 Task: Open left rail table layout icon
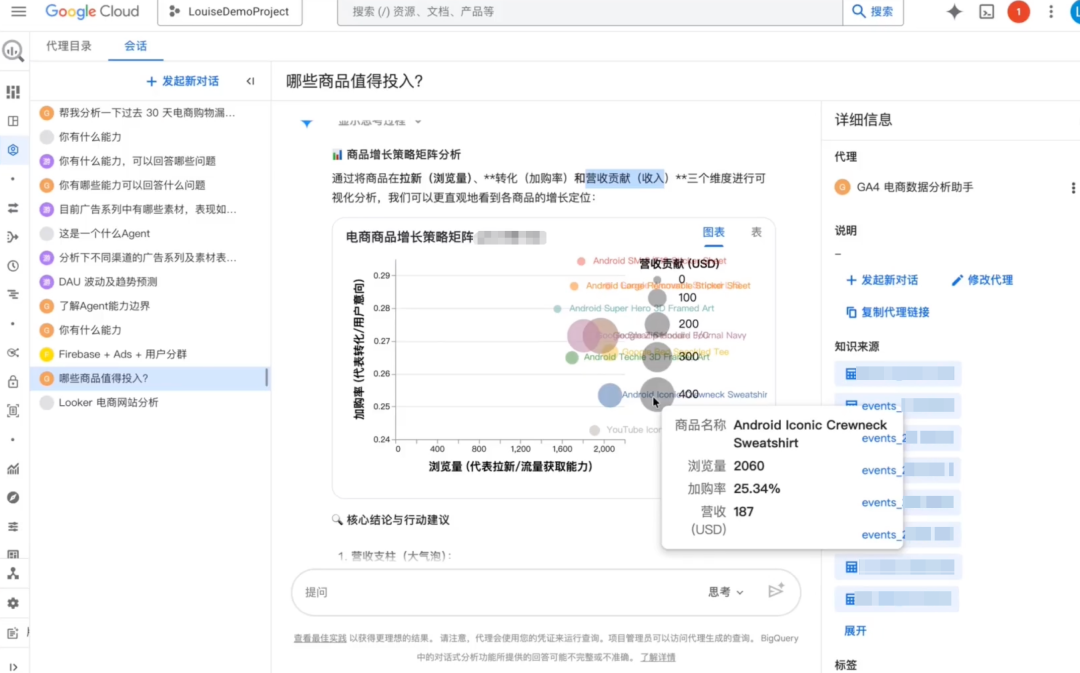tap(13, 121)
